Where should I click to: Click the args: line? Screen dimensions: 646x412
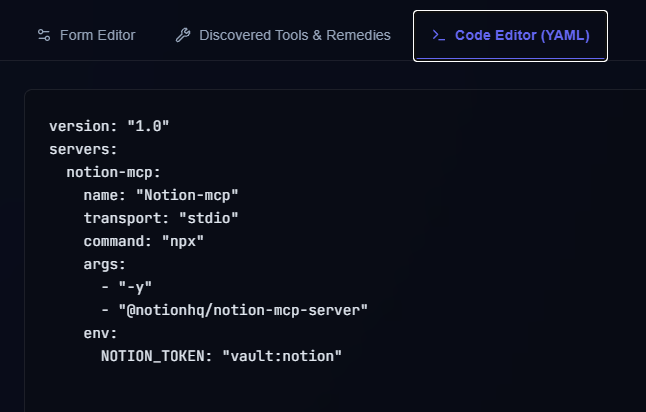click(104, 264)
